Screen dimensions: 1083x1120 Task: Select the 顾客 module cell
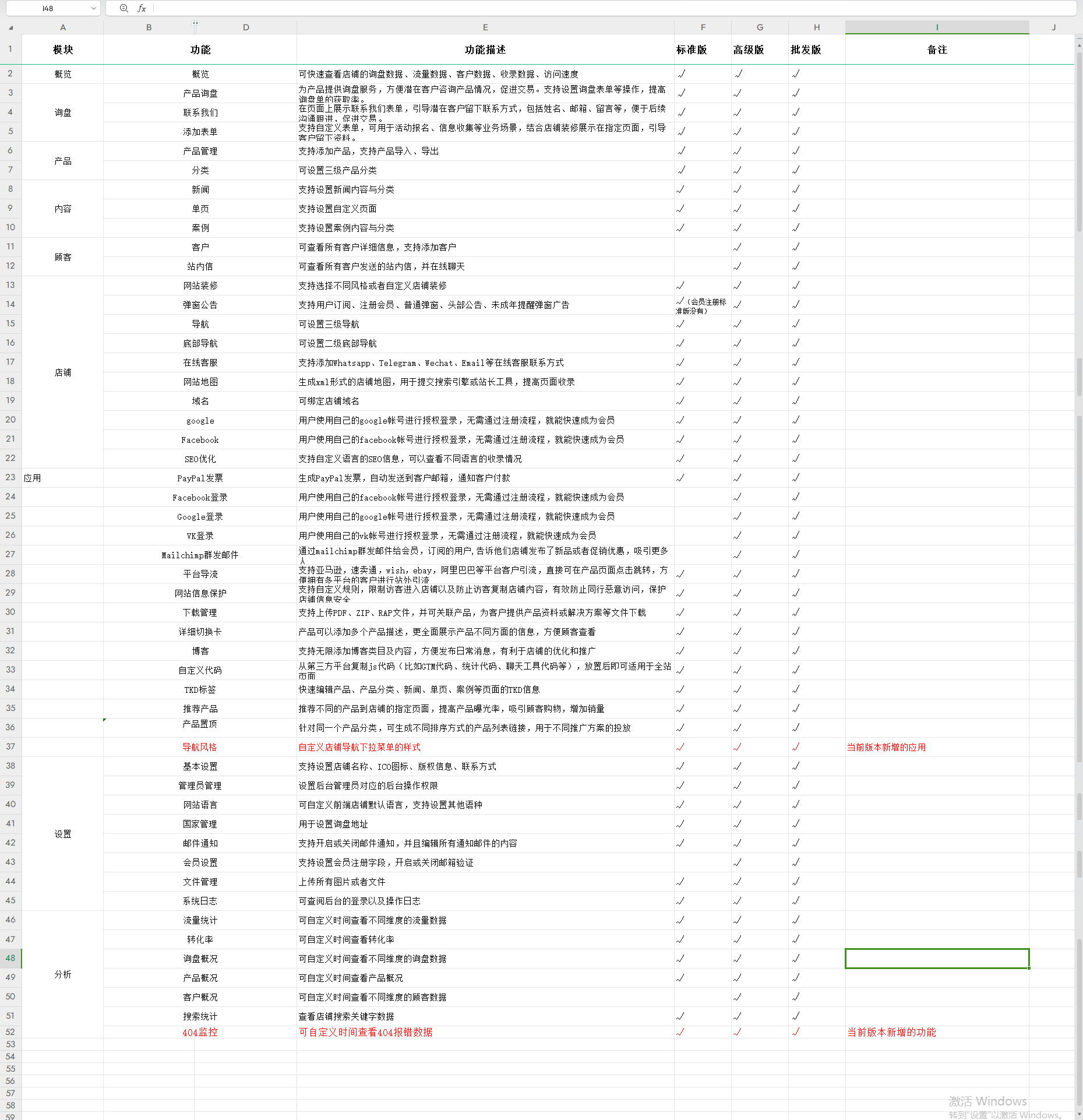pos(63,256)
